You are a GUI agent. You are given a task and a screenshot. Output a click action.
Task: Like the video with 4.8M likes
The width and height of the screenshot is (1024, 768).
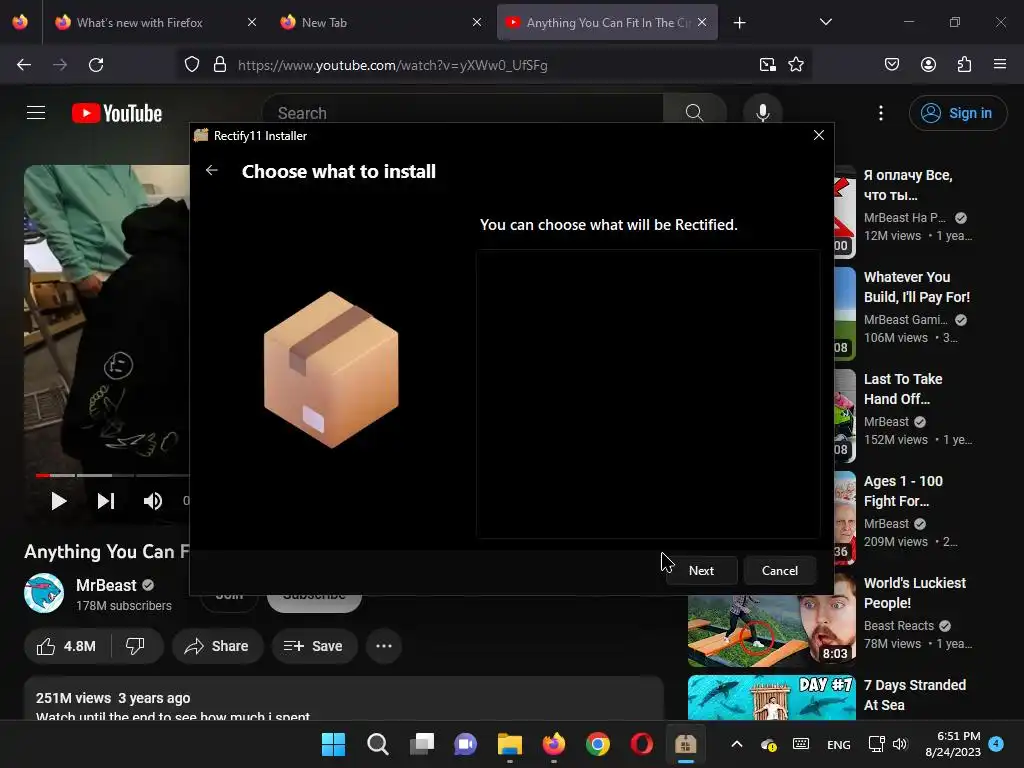(x=67, y=646)
